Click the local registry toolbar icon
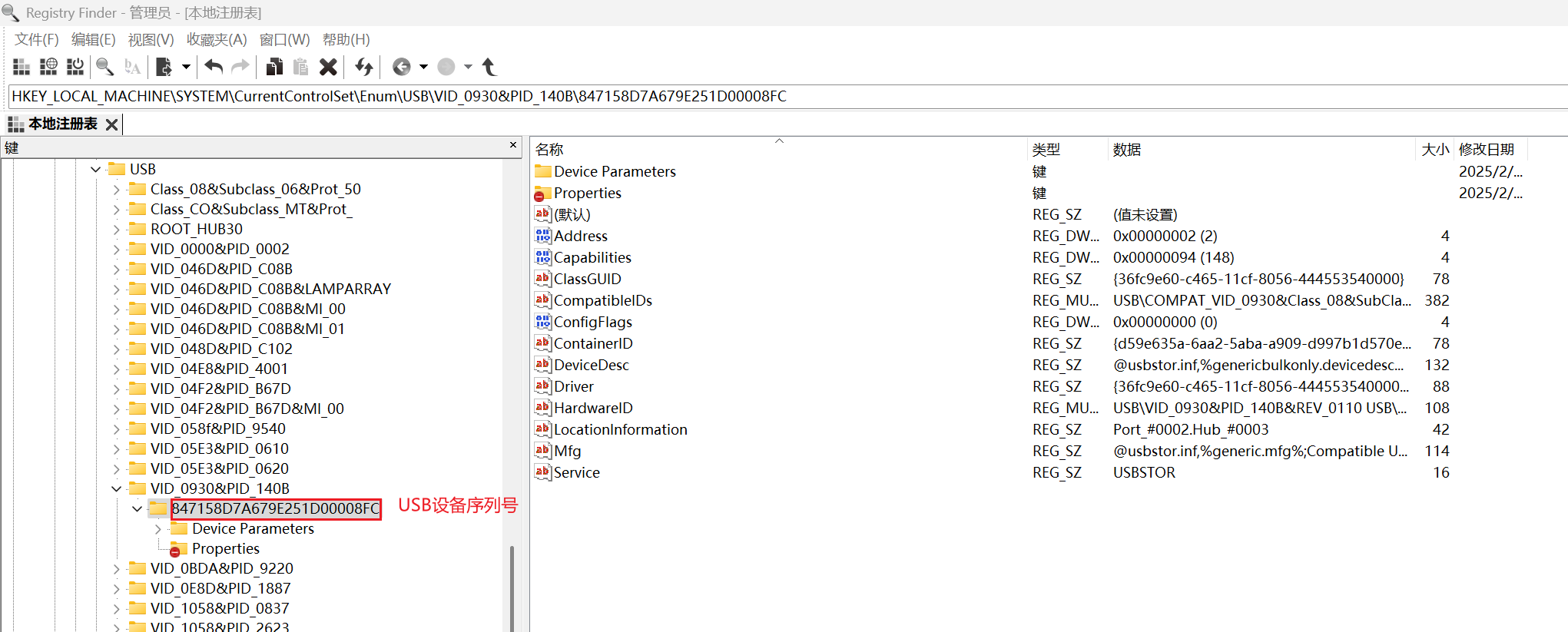The image size is (1568, 632). coord(22,68)
